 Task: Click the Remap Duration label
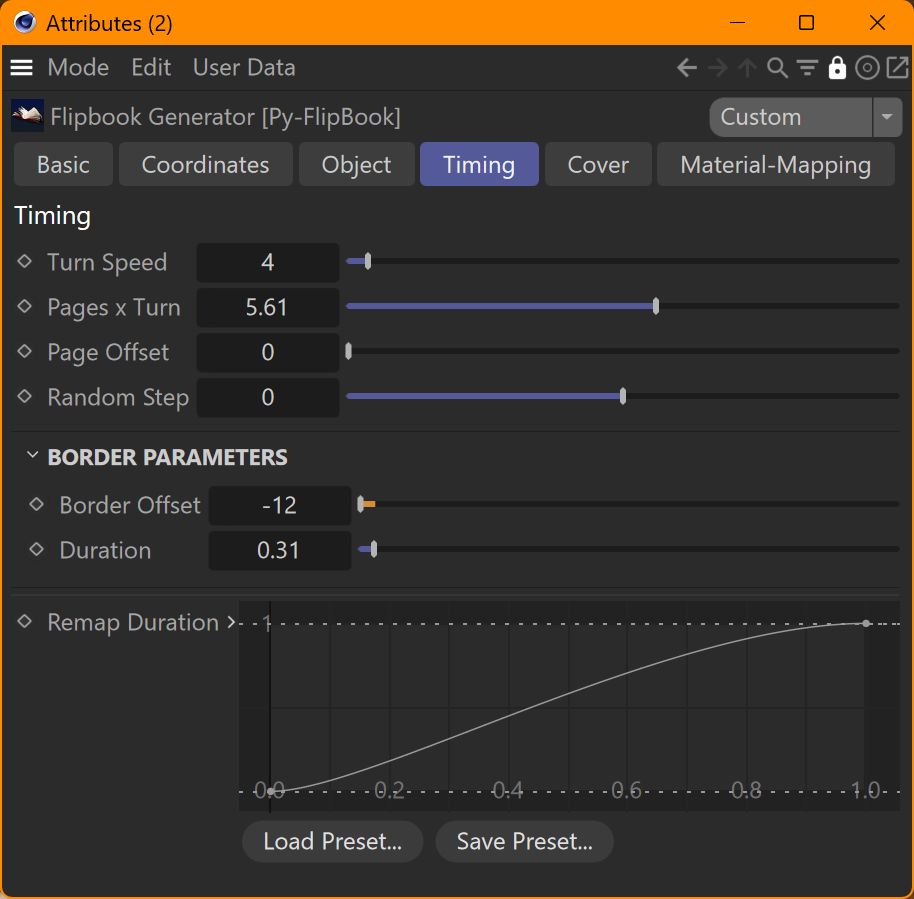(133, 623)
